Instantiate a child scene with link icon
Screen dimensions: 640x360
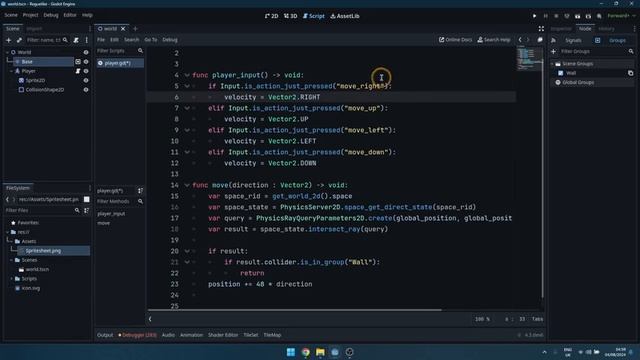[19, 40]
